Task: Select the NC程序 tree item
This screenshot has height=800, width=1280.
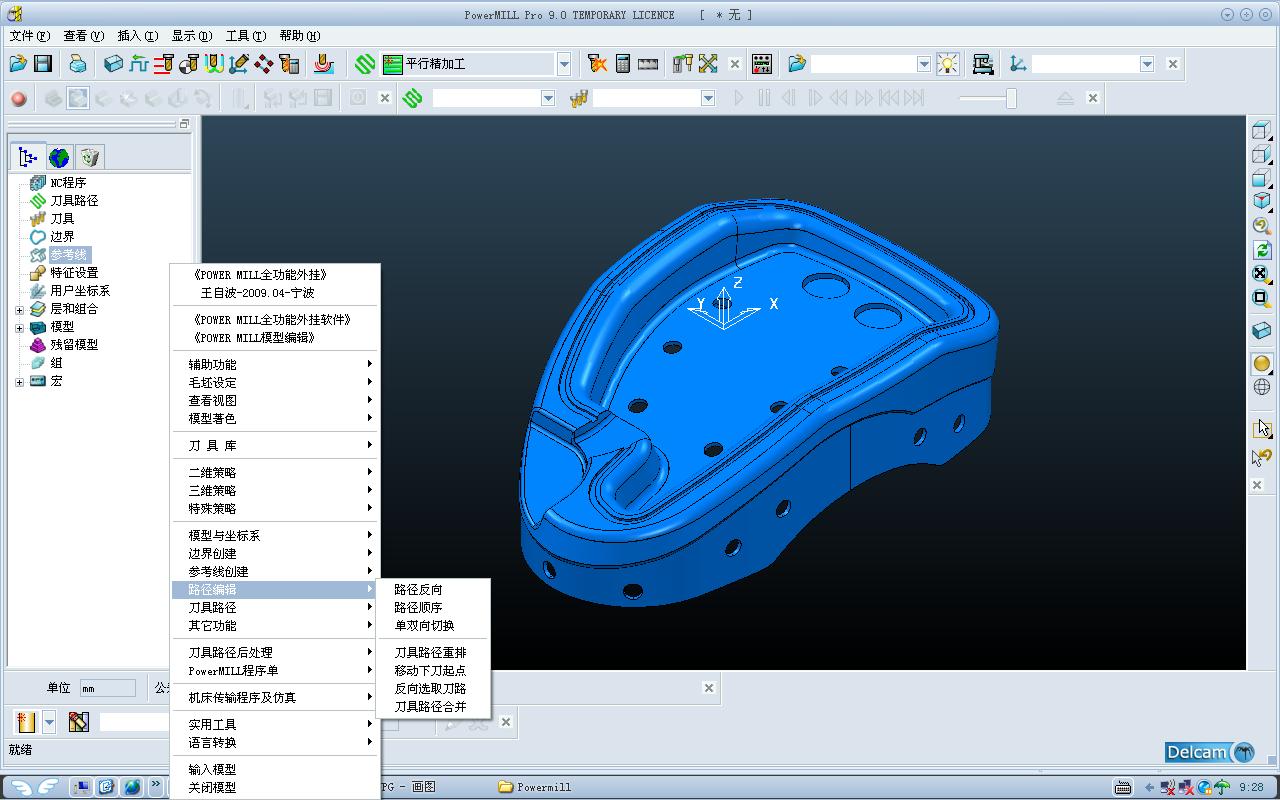Action: coord(68,183)
